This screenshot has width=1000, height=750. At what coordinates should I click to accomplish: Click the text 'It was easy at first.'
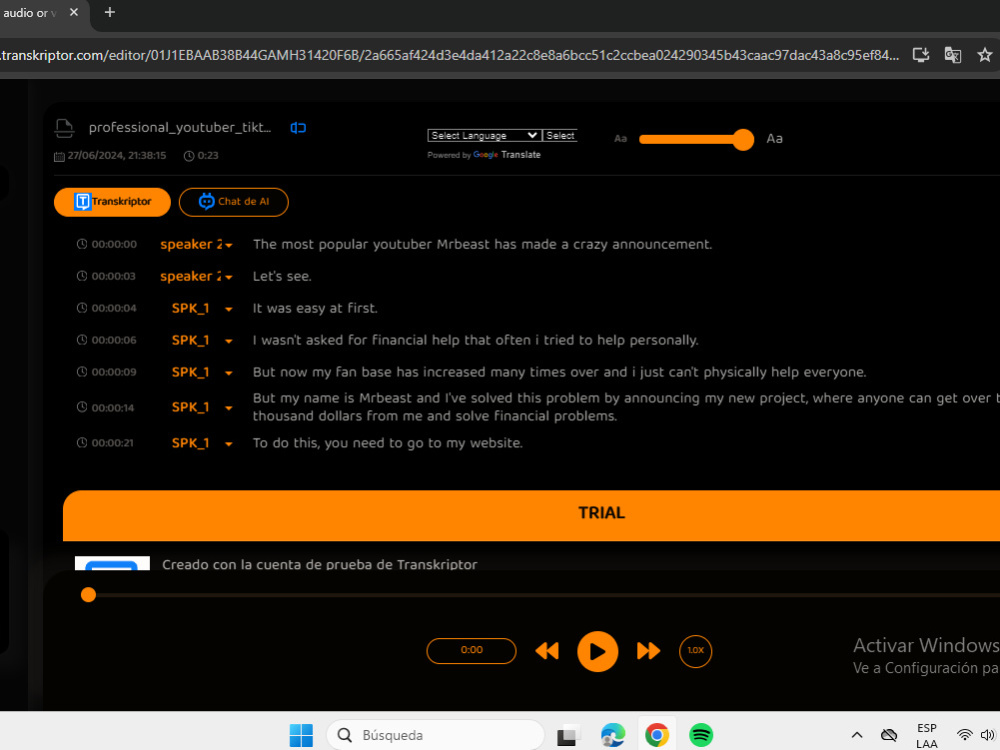tap(315, 308)
